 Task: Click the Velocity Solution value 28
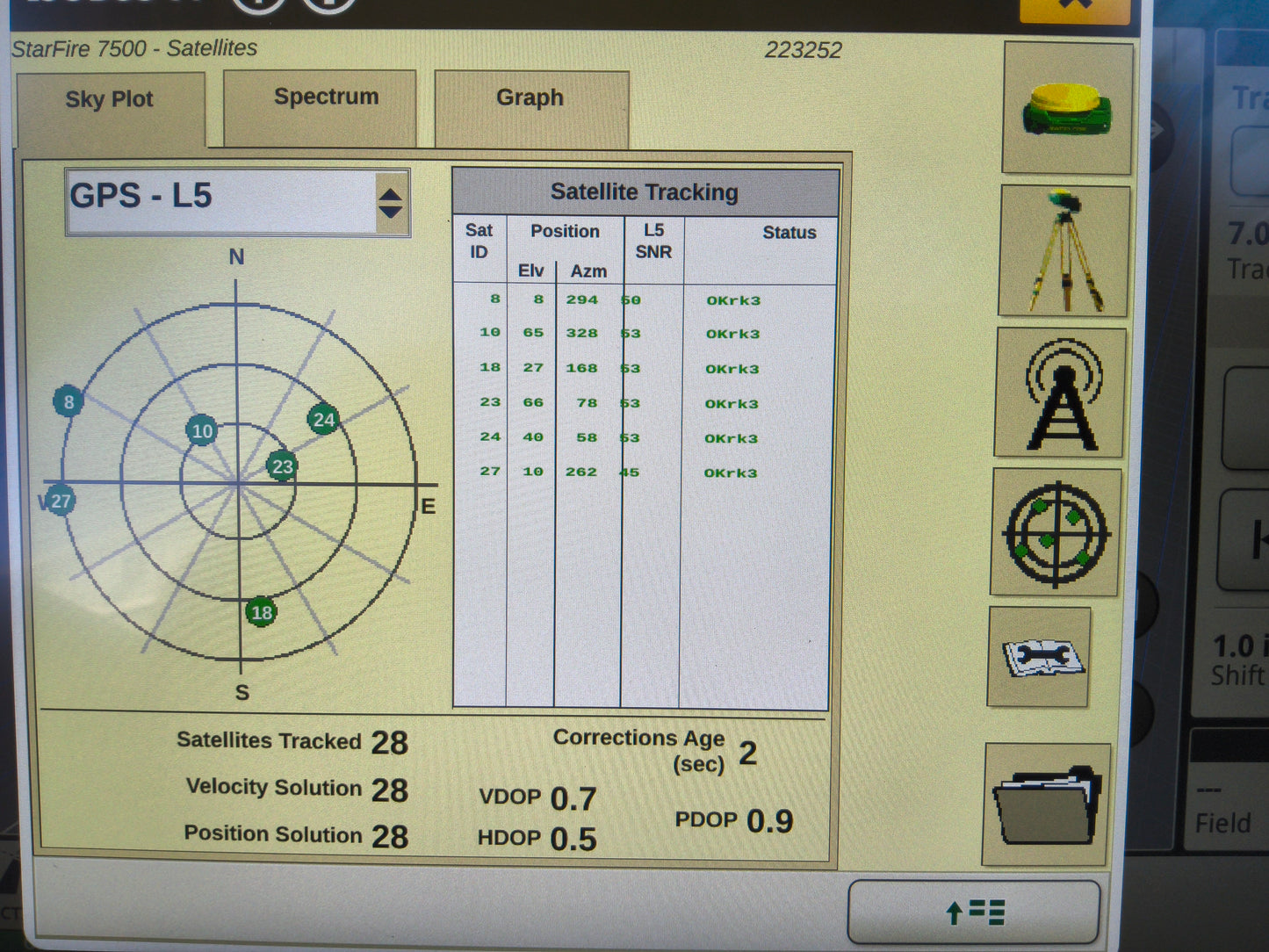(x=390, y=790)
